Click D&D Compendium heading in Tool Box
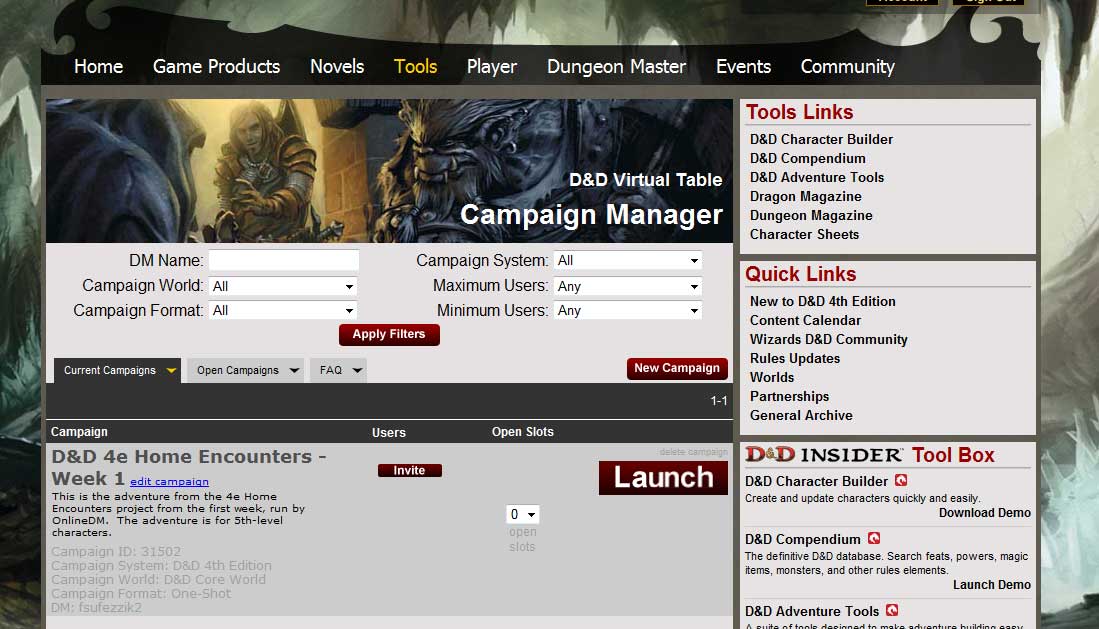The image size is (1099, 629). pos(803,539)
